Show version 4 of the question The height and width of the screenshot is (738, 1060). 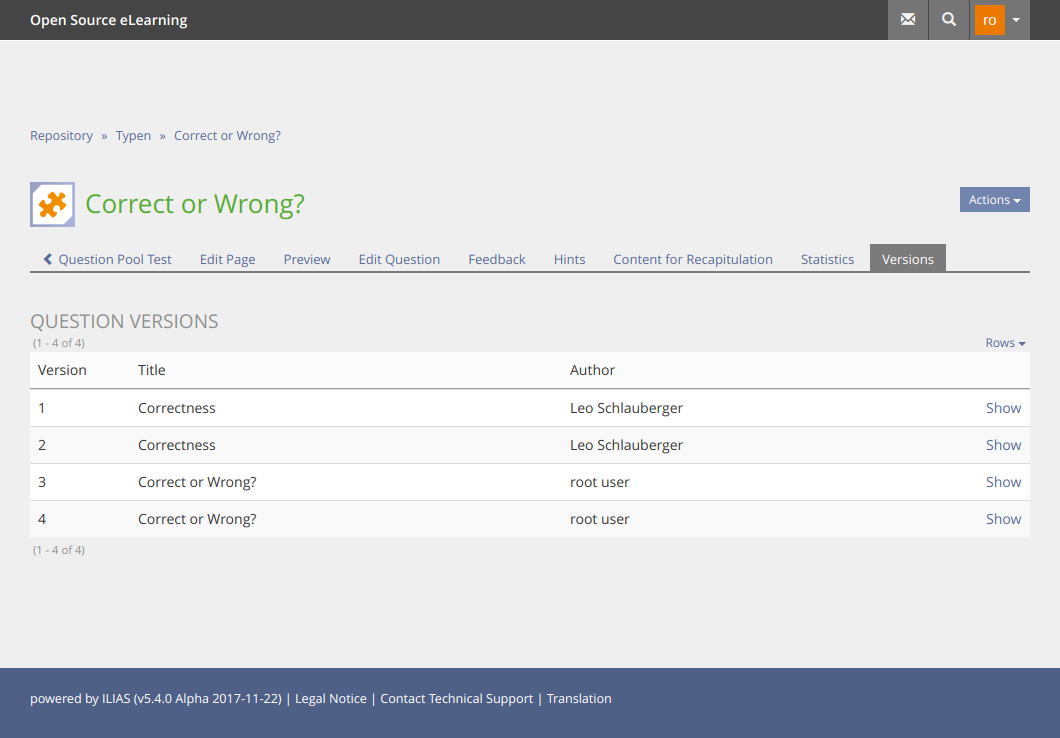[x=1003, y=519]
